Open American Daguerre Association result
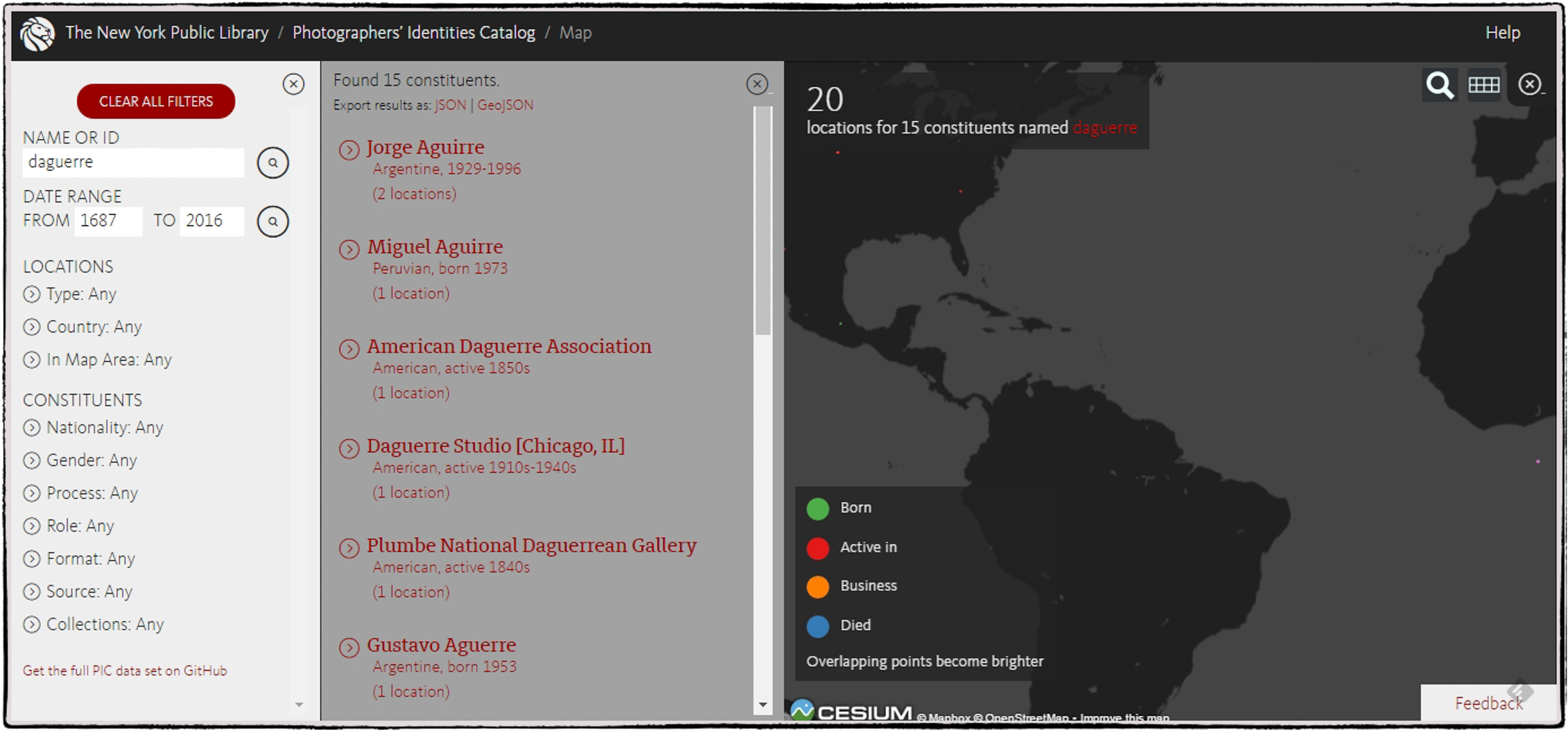Screen dimensions: 1568x732 pos(508,347)
